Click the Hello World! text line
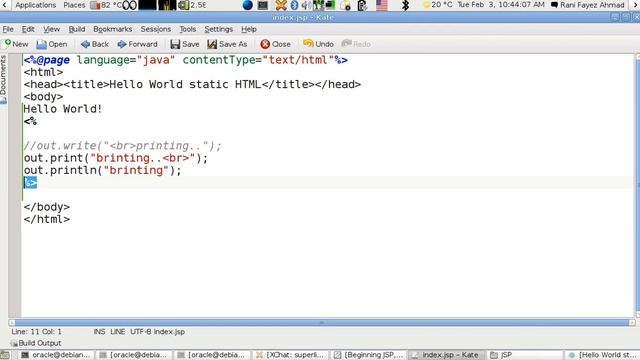 coord(62,109)
